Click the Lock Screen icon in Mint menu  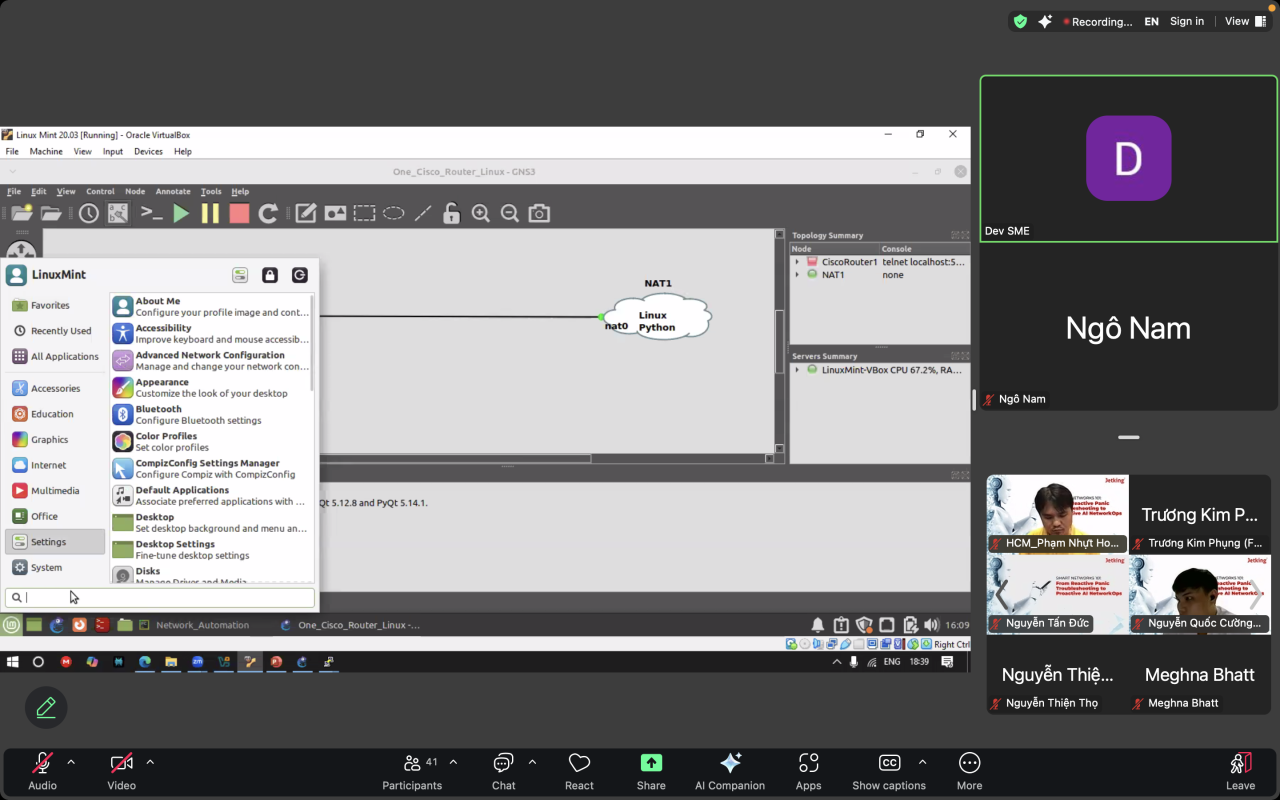click(x=270, y=275)
